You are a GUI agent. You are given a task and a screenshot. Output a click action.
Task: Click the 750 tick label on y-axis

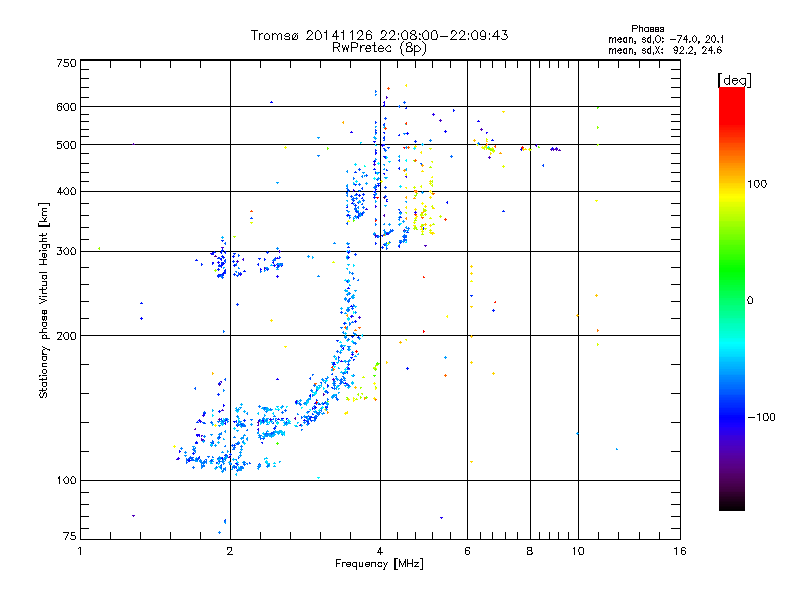point(66,62)
